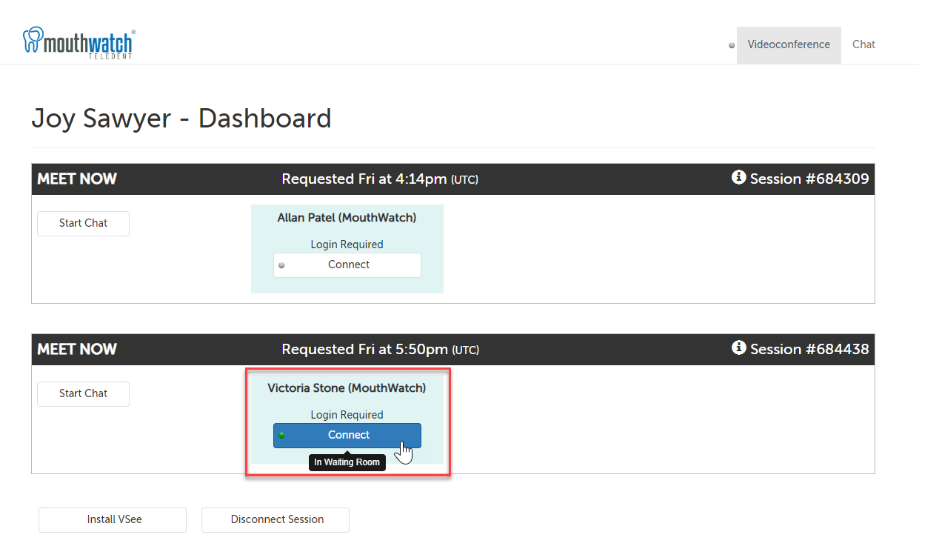This screenshot has width=925, height=538.
Task: Click Allan Patel (MouthWatch) name
Action: (x=347, y=218)
